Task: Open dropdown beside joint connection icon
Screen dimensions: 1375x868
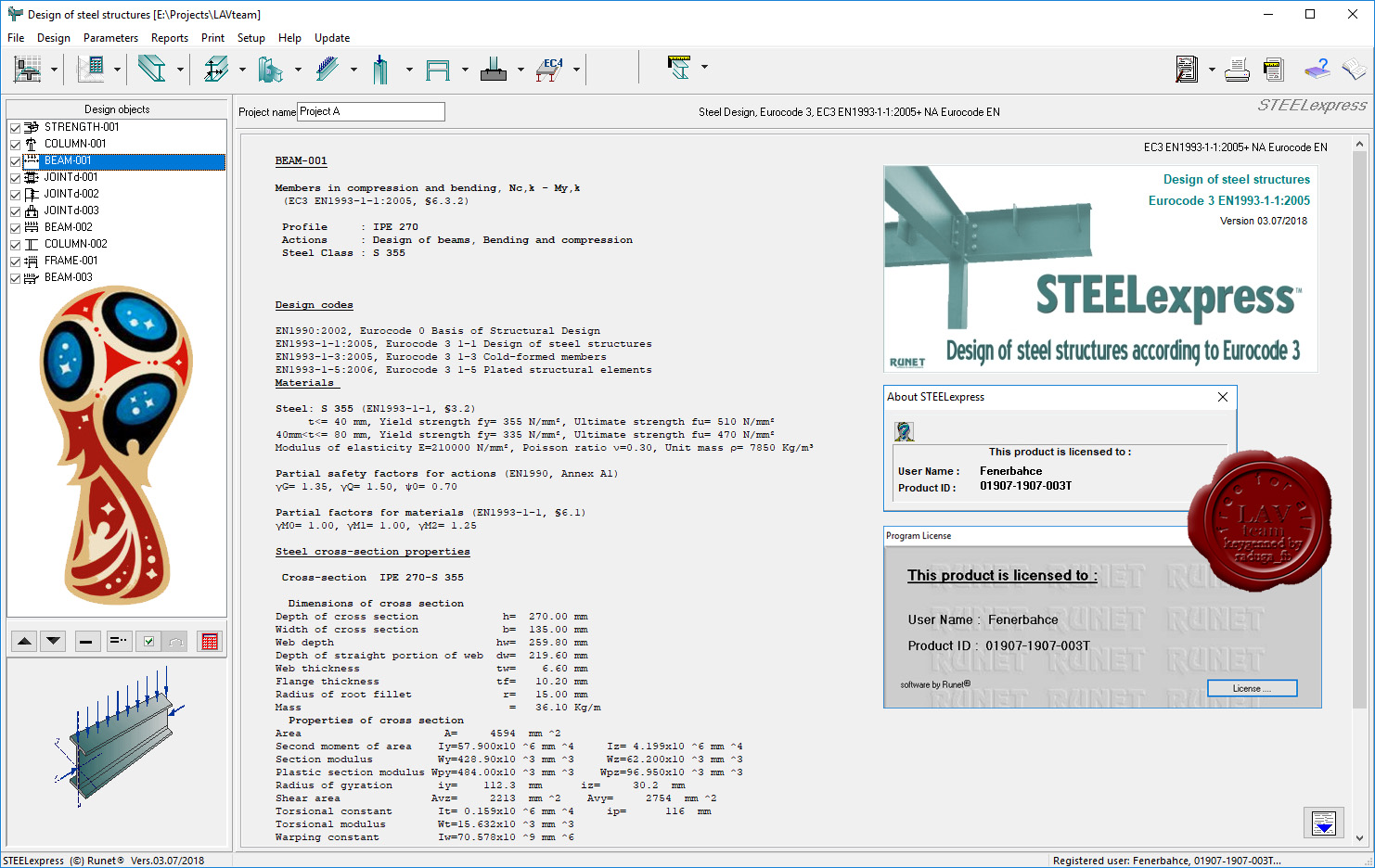Action: point(298,70)
